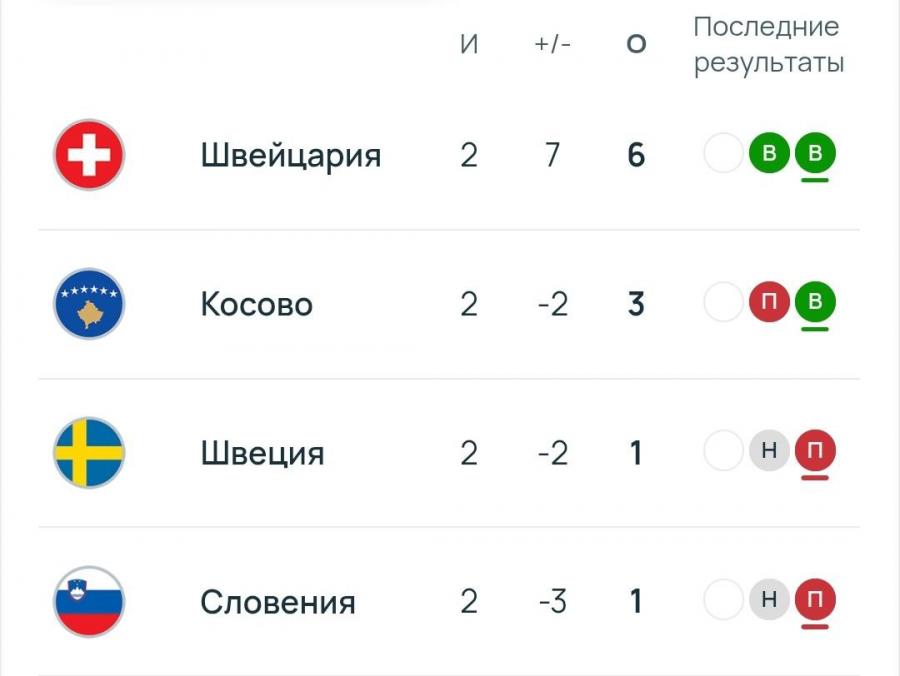The height and width of the screenshot is (676, 900).
Task: Click Sweden's underlined red loss badge
Action: click(x=815, y=450)
